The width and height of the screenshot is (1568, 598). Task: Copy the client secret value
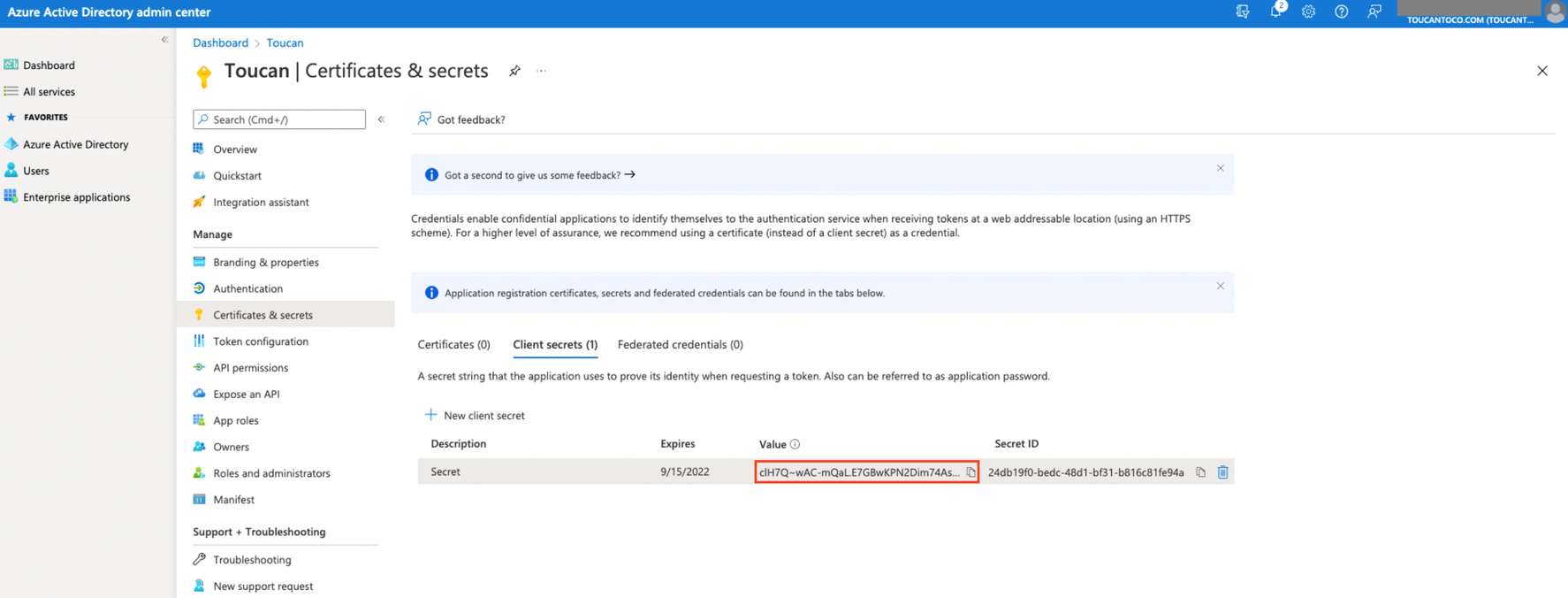pyautogui.click(x=970, y=472)
